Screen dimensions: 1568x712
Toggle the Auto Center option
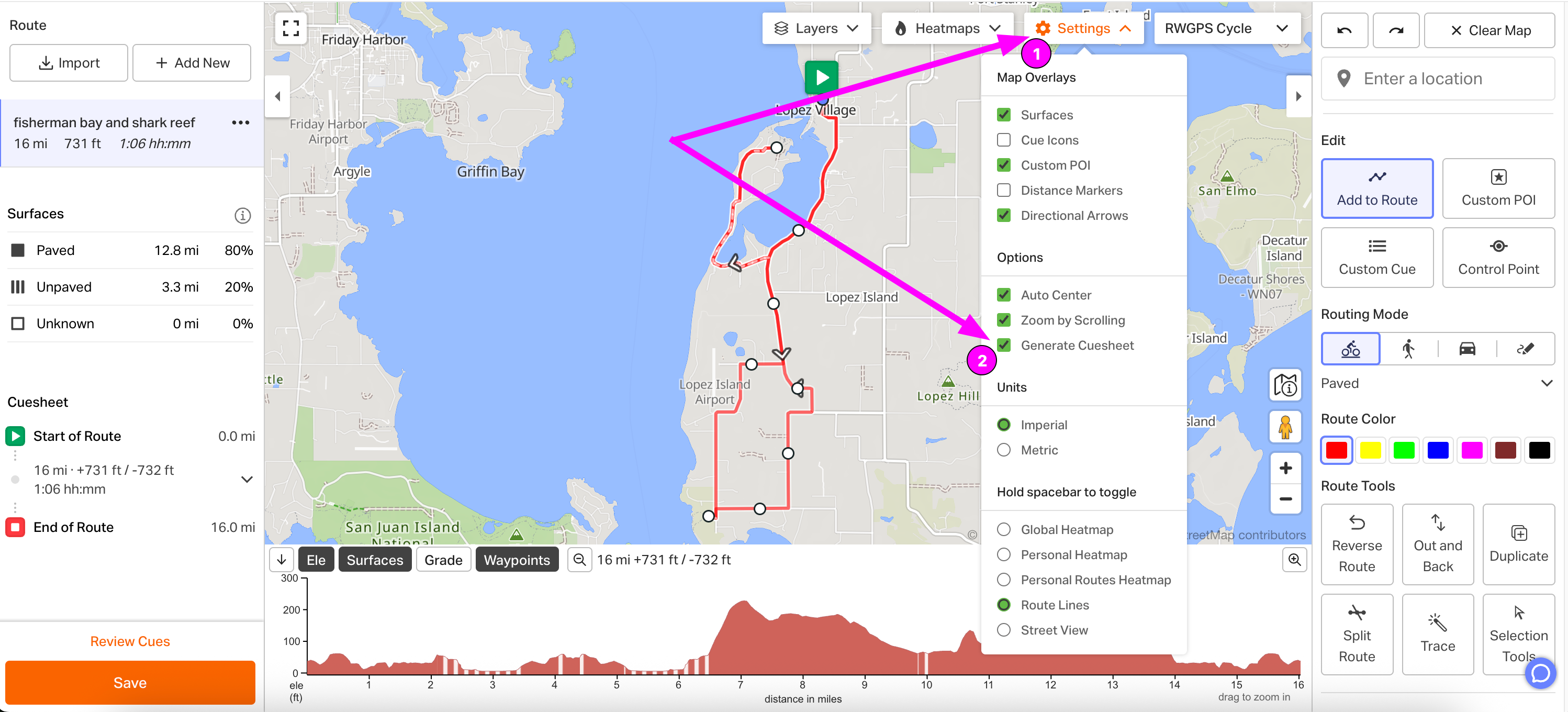(x=1004, y=295)
